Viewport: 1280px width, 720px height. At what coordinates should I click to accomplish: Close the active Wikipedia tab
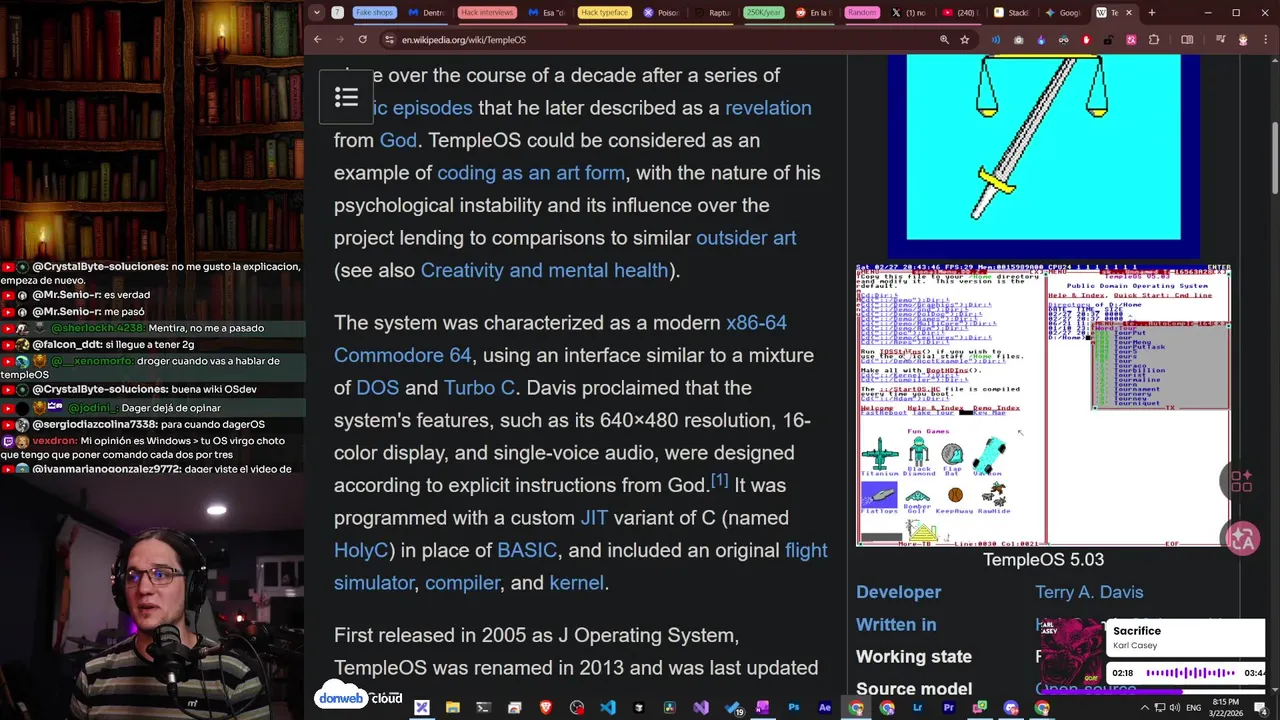(x=1129, y=12)
